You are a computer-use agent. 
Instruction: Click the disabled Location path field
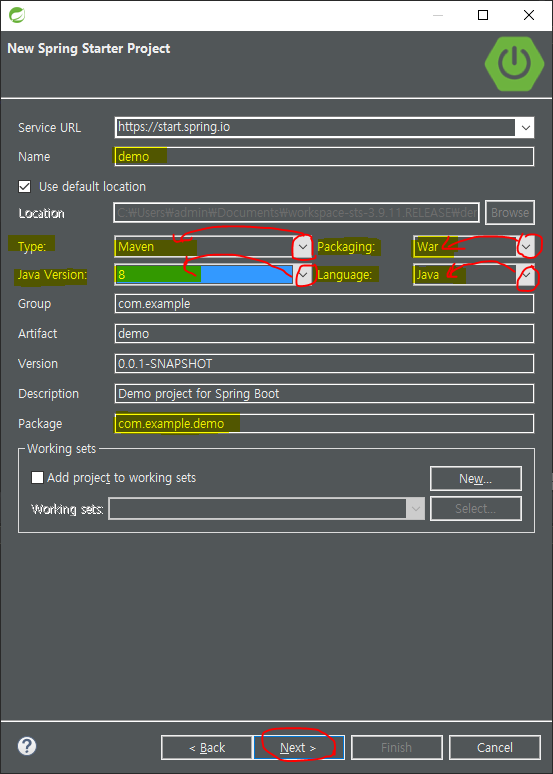[x=296, y=213]
